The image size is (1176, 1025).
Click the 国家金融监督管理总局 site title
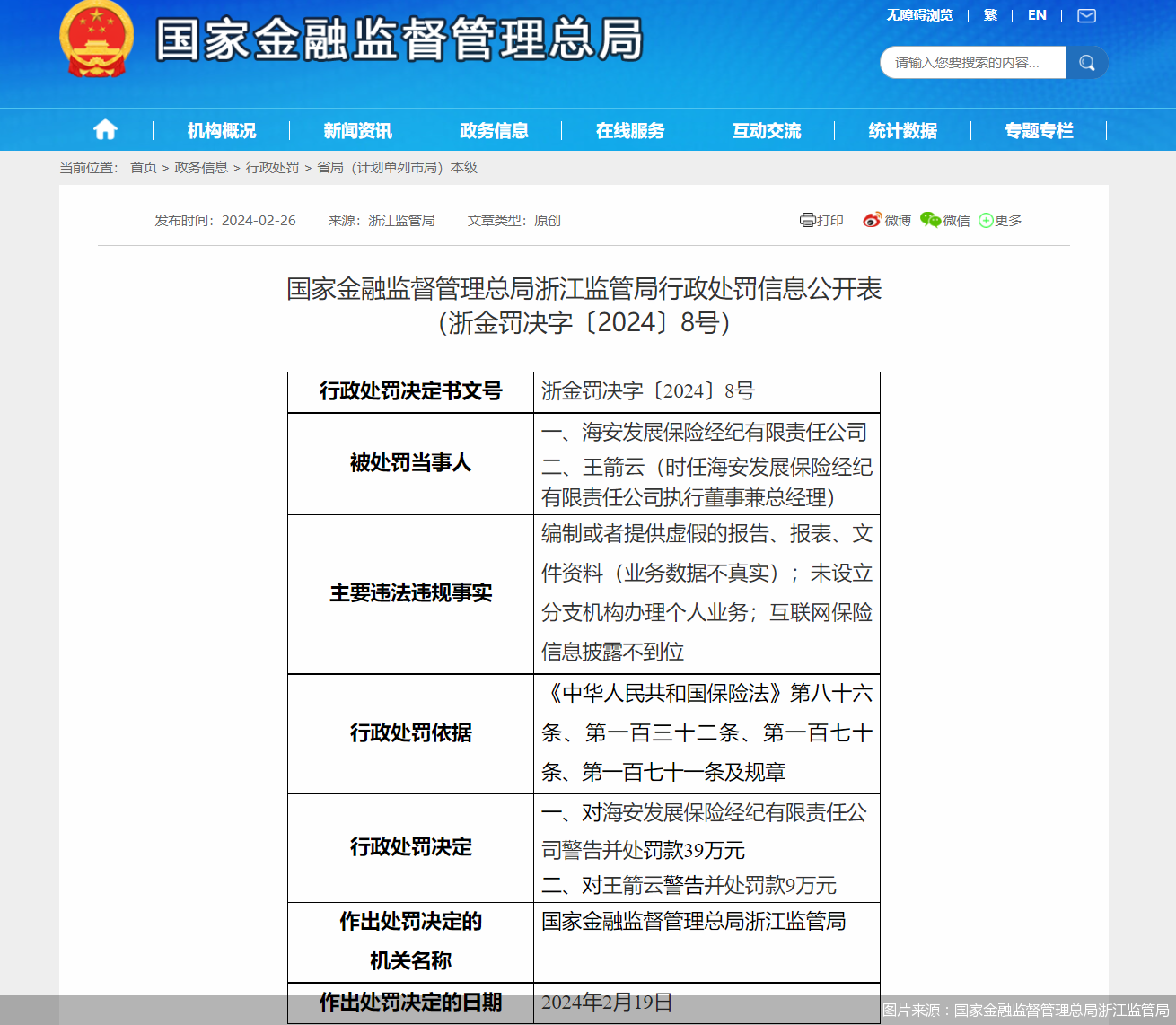point(399,39)
